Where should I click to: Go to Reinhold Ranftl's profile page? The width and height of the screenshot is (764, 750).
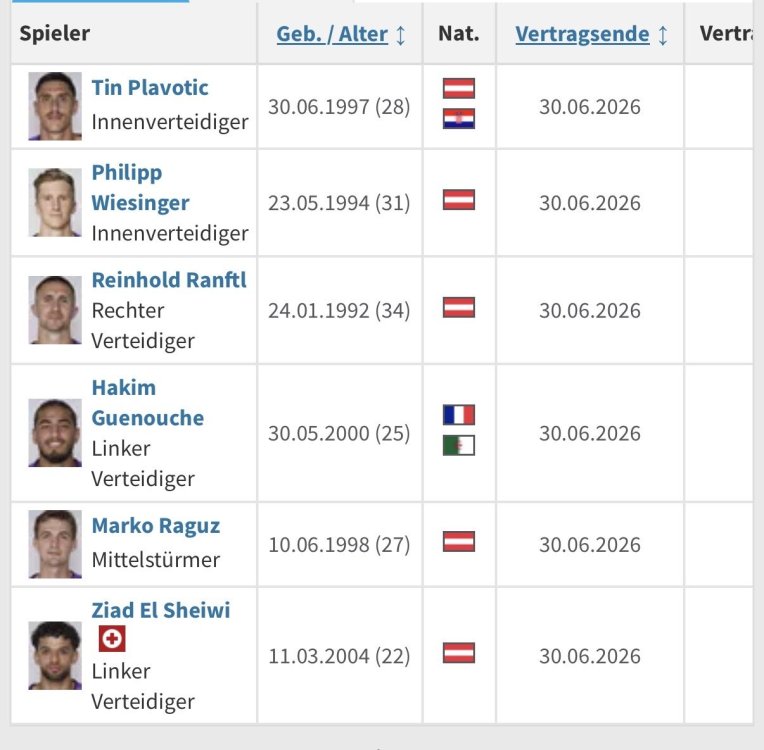(169, 279)
